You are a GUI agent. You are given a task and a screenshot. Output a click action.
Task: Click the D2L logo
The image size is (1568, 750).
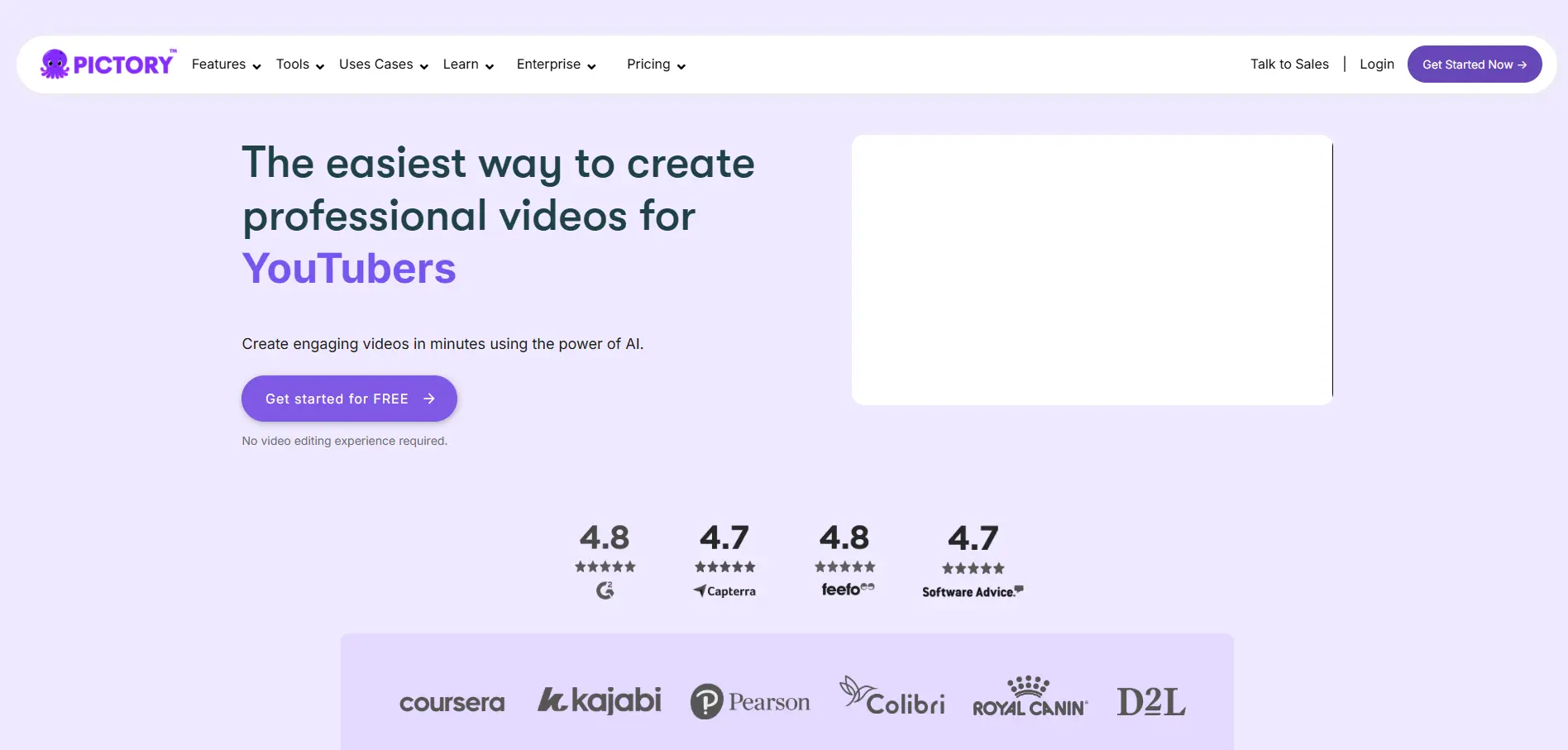(1151, 701)
